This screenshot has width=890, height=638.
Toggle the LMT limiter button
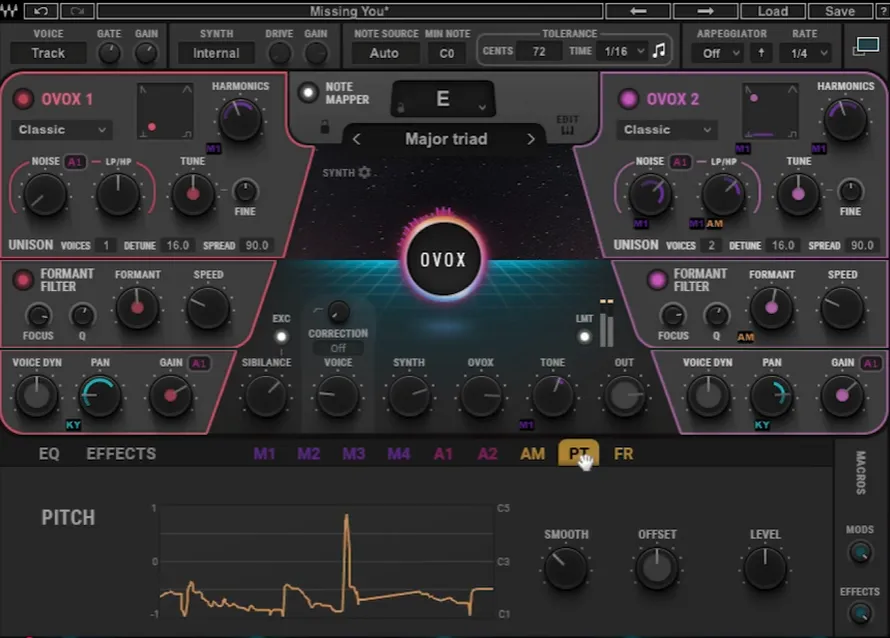click(584, 337)
